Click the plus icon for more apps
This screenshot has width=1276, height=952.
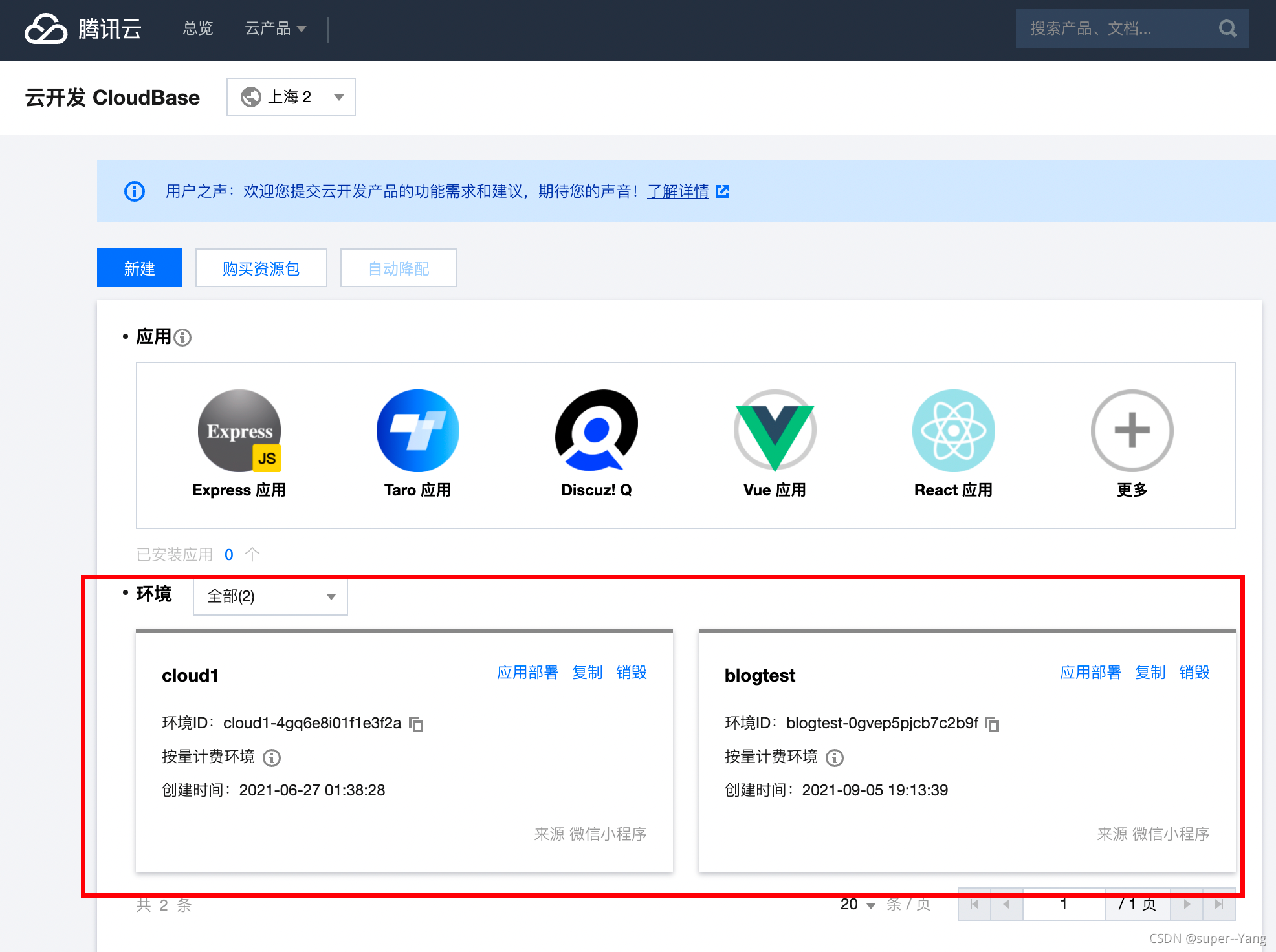1132,431
